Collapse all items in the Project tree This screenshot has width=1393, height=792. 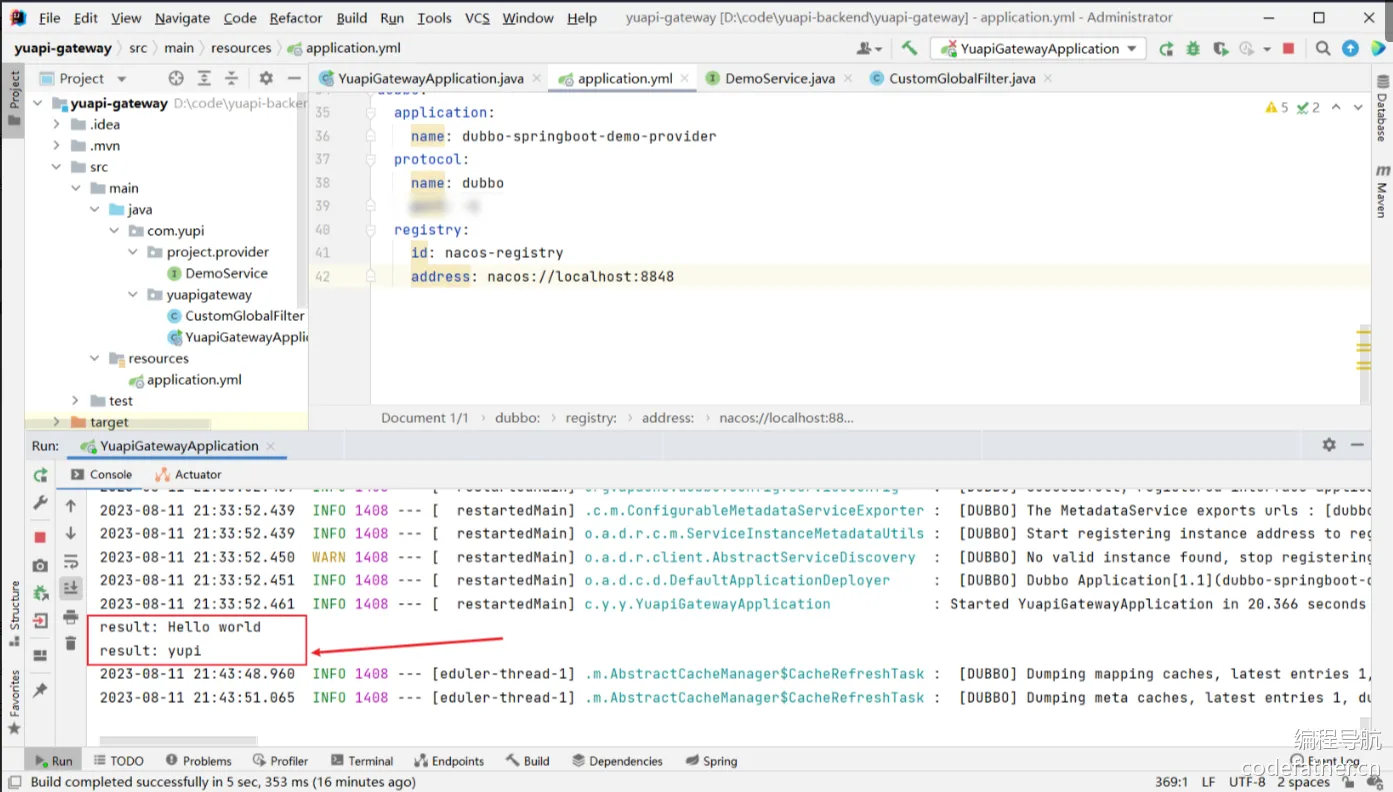coord(231,78)
